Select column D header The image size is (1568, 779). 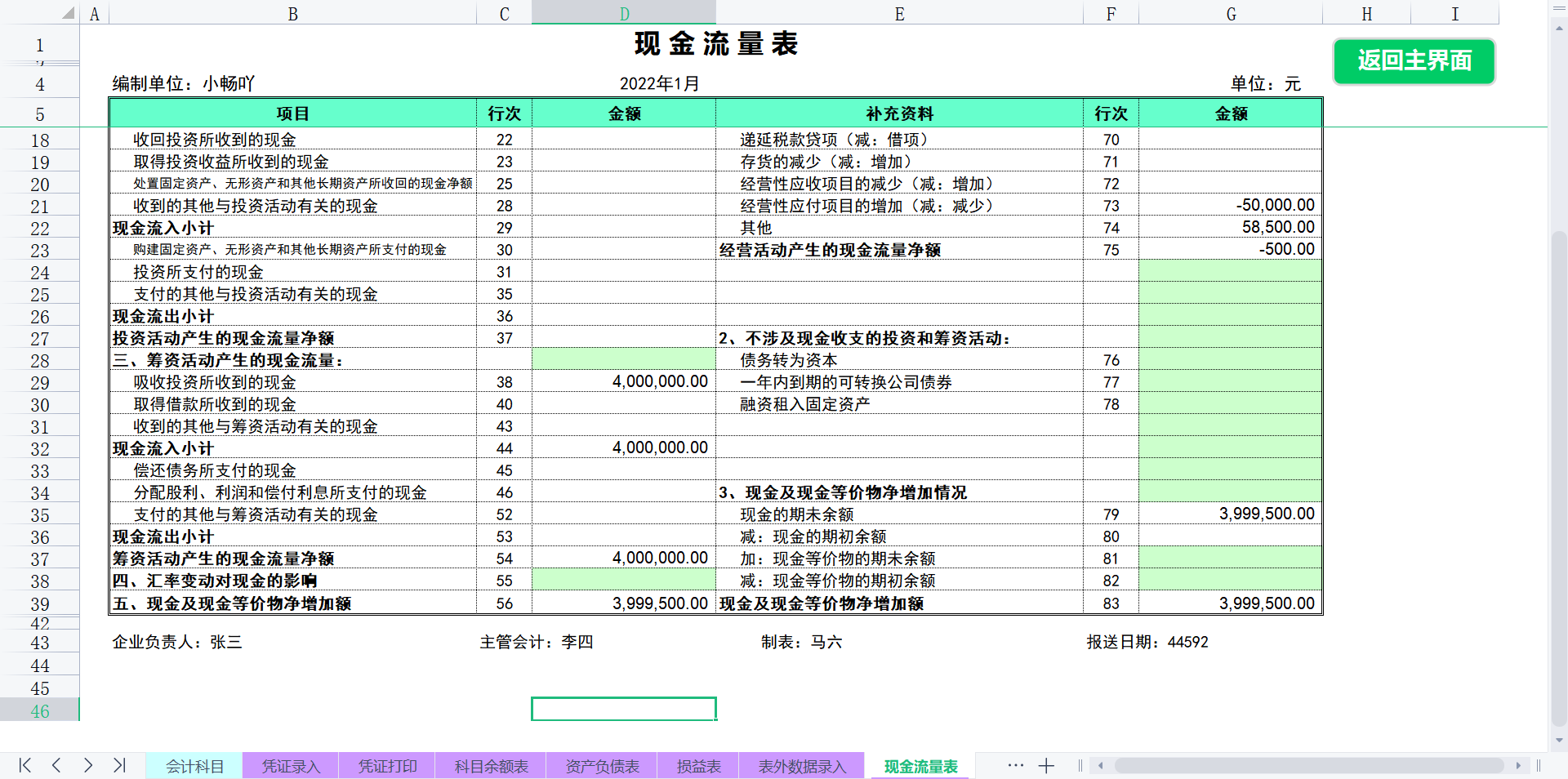coord(624,13)
